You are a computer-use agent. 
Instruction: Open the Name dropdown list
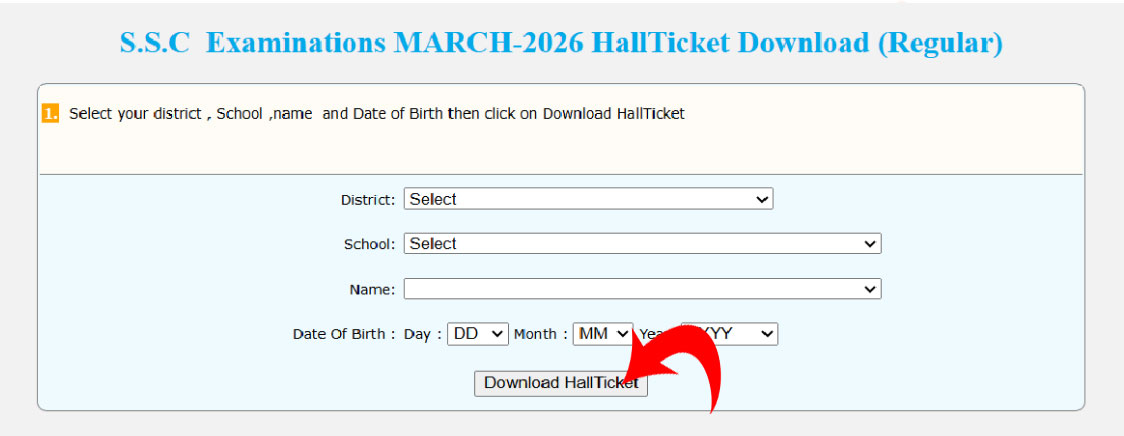(x=642, y=289)
